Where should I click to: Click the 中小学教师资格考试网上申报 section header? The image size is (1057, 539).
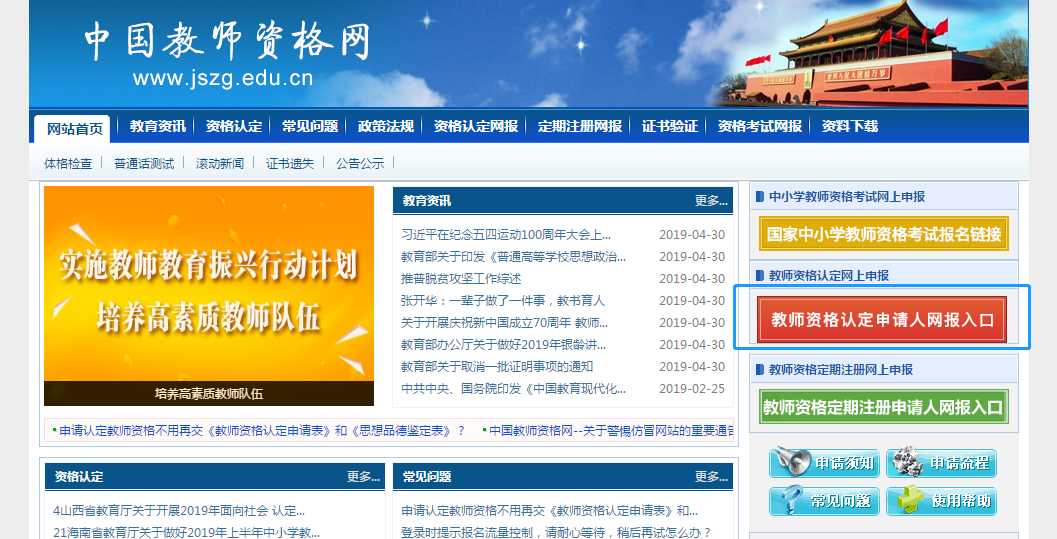pyautogui.click(x=847, y=197)
